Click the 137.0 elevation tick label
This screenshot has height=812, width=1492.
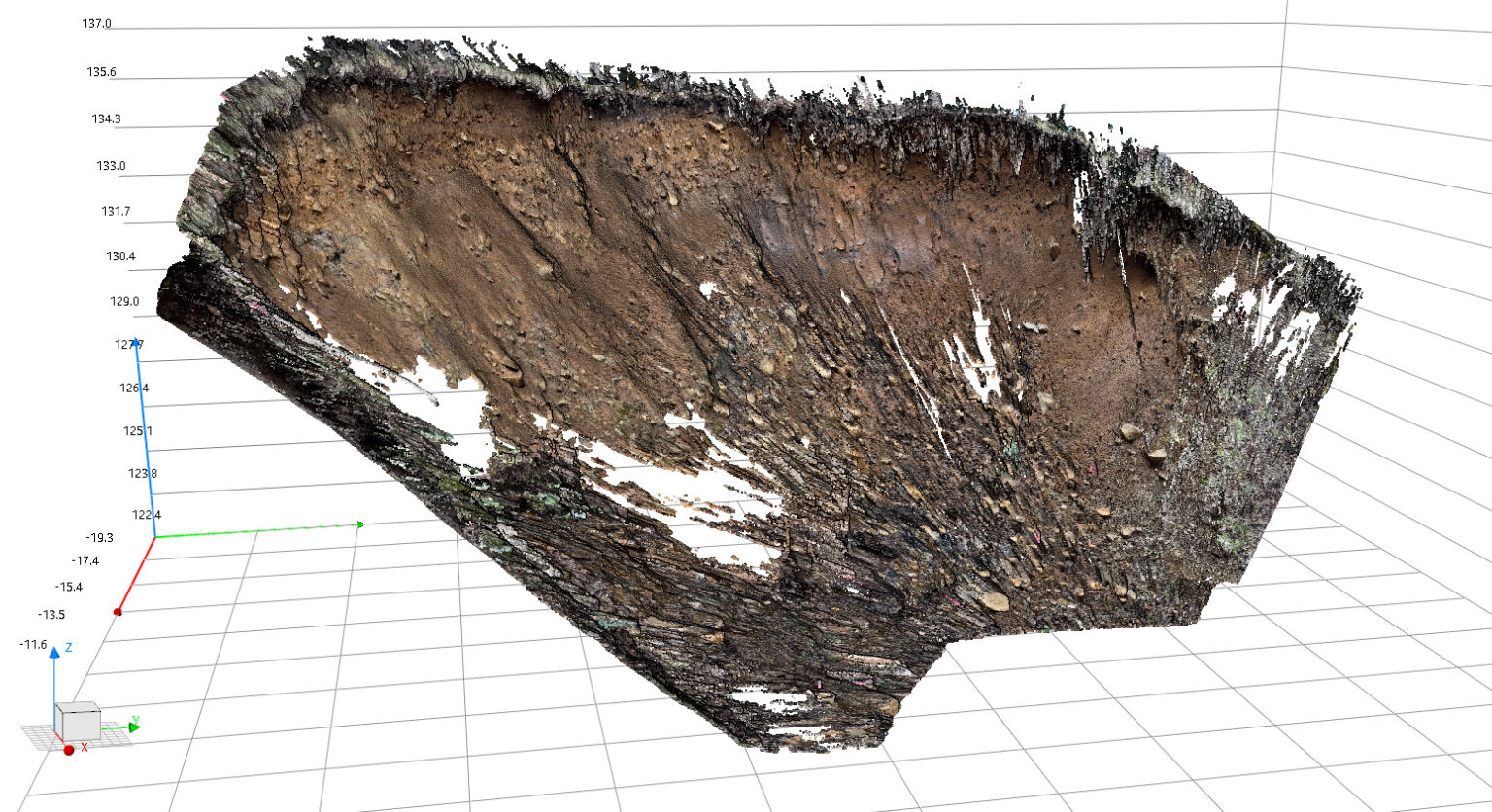pyautogui.click(x=96, y=24)
